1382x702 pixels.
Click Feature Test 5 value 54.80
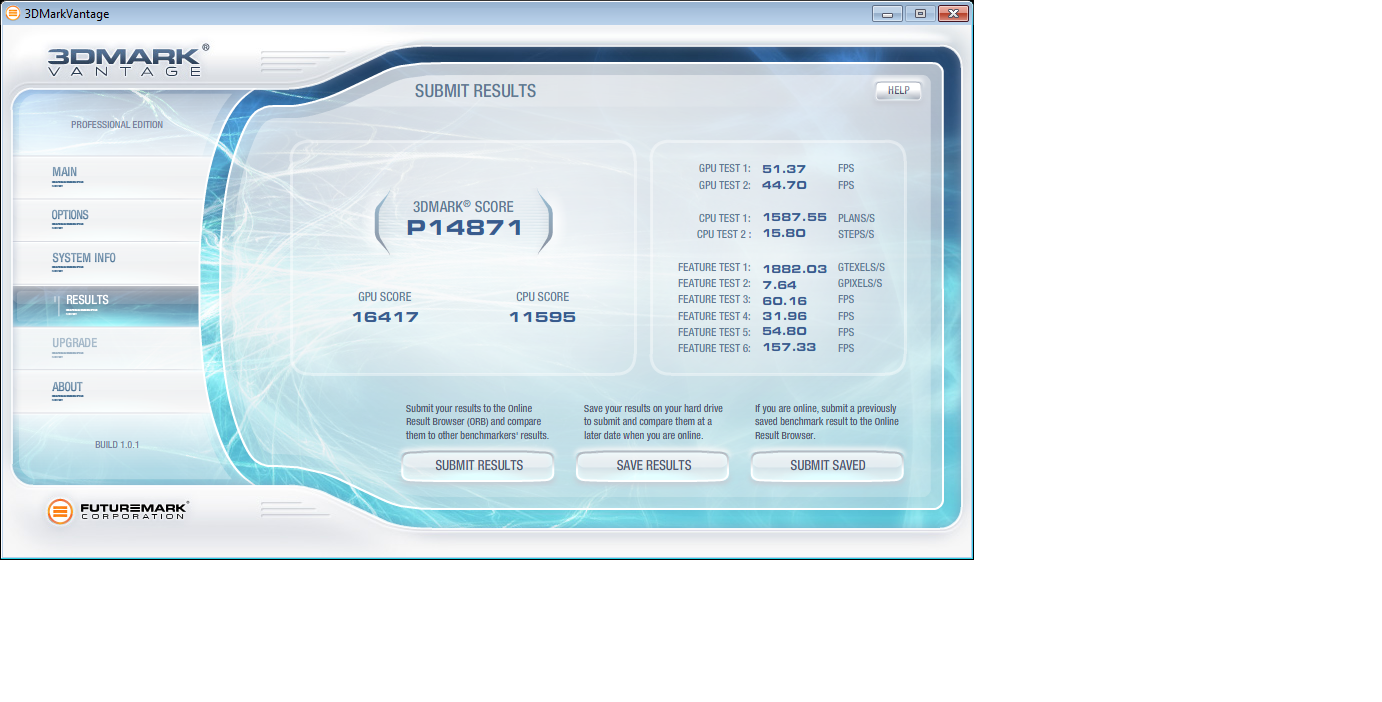[784, 332]
